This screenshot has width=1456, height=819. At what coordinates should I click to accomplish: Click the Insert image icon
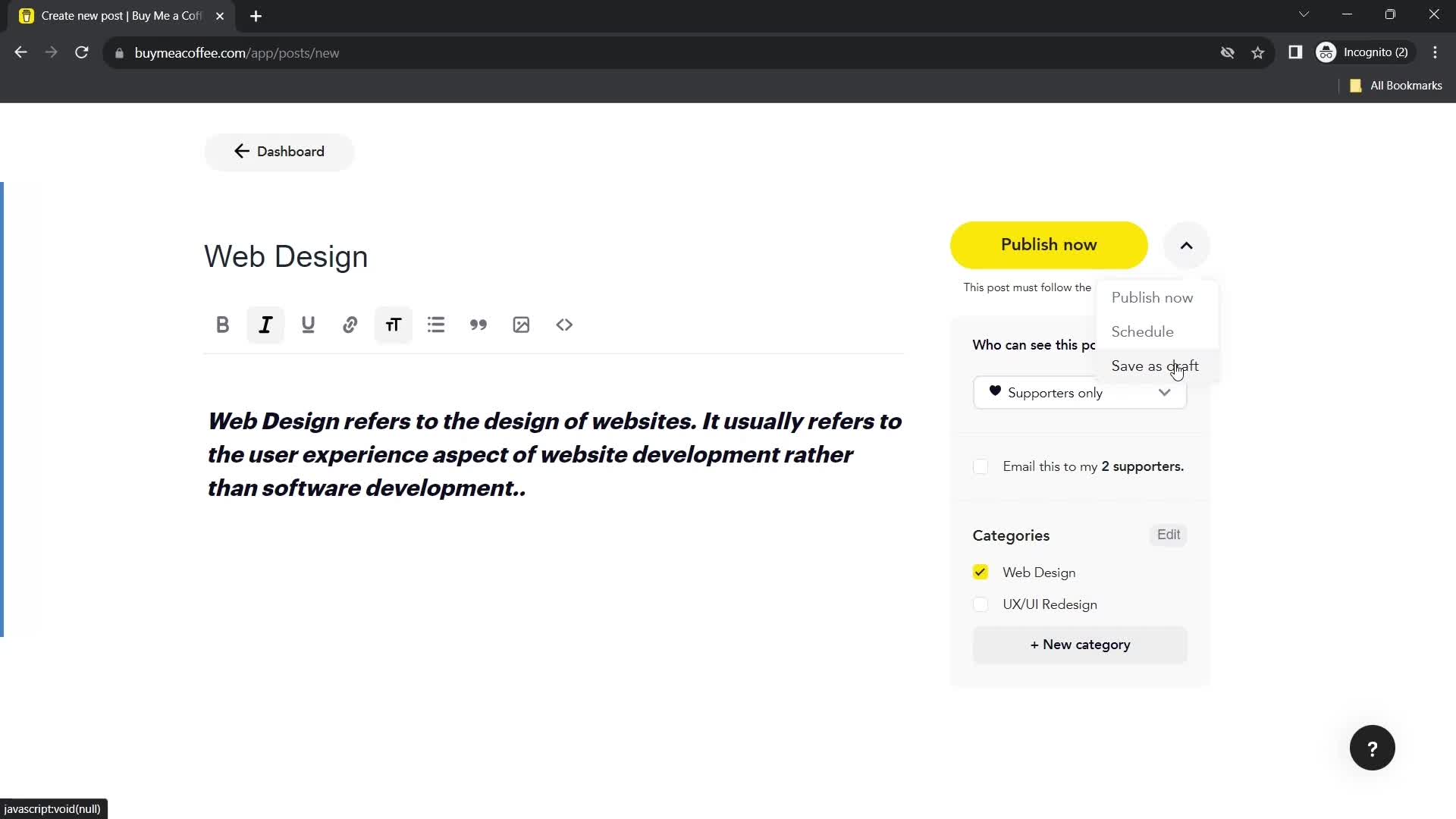pyautogui.click(x=522, y=324)
